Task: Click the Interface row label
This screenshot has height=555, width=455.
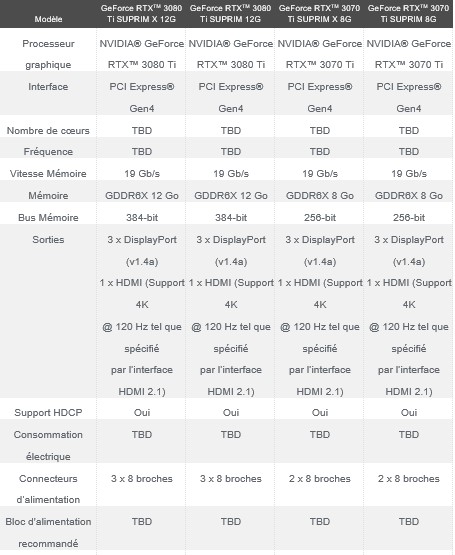Action: coord(48,87)
